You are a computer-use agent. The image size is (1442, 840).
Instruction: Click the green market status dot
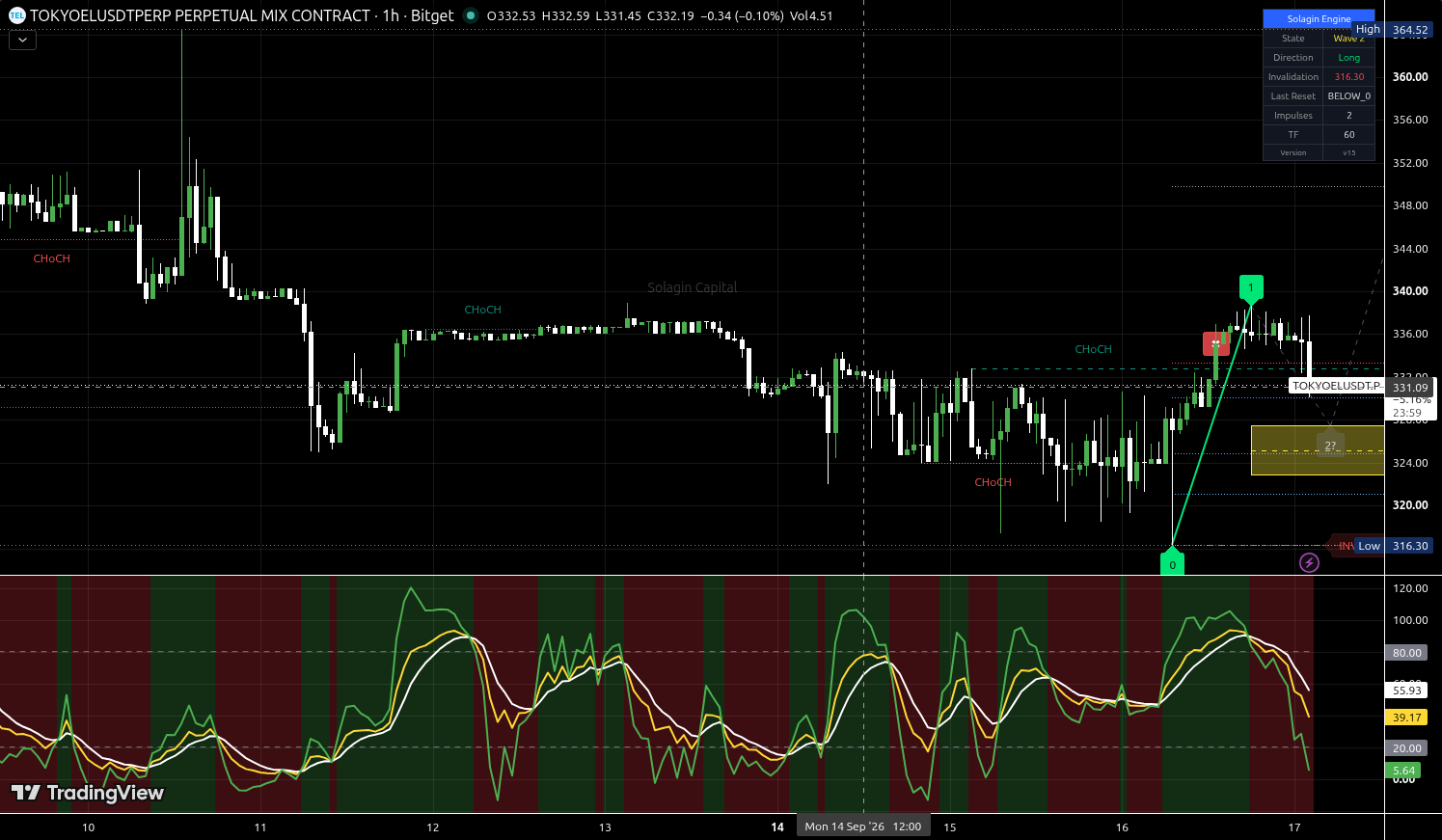point(470,15)
